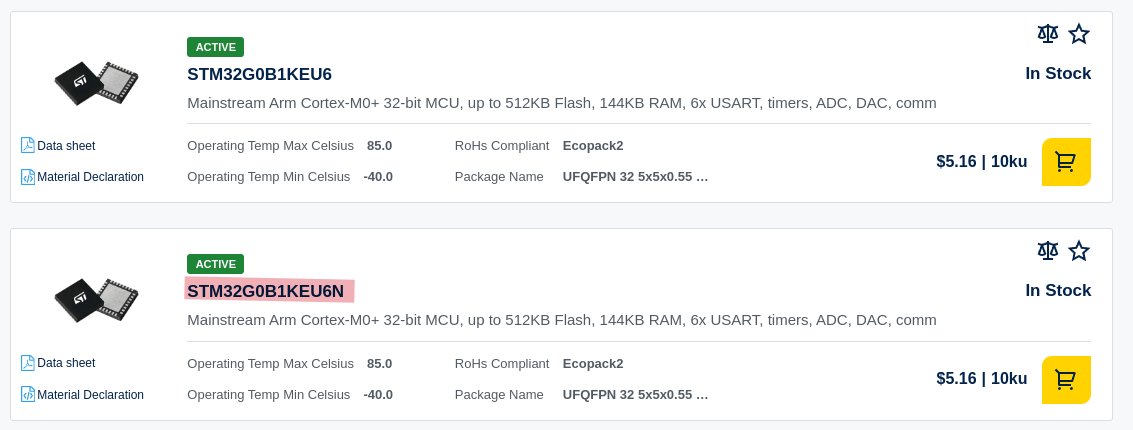Click code-file icon beside second Material Declaration
Screen dimensions: 1133x430
(x=27, y=395)
